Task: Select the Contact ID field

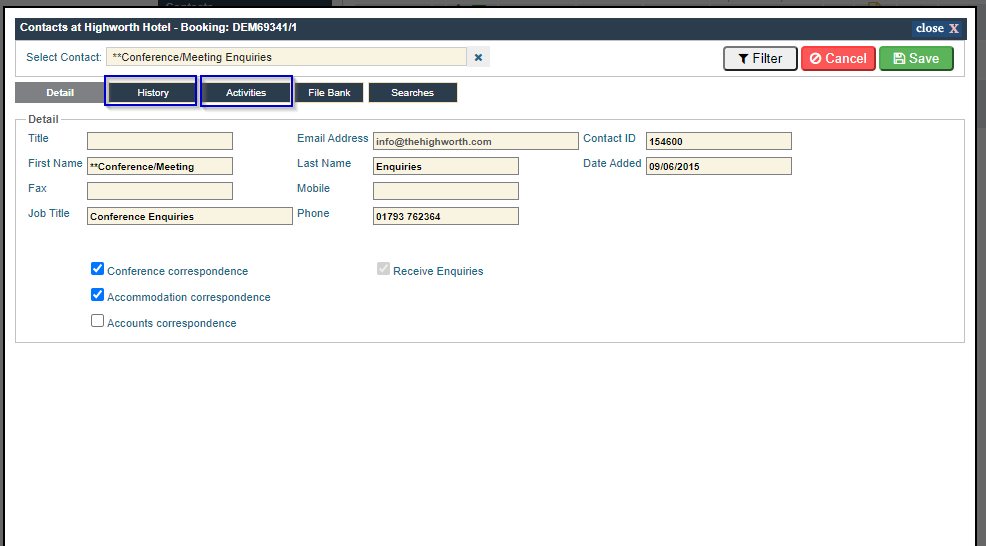Action: point(719,141)
